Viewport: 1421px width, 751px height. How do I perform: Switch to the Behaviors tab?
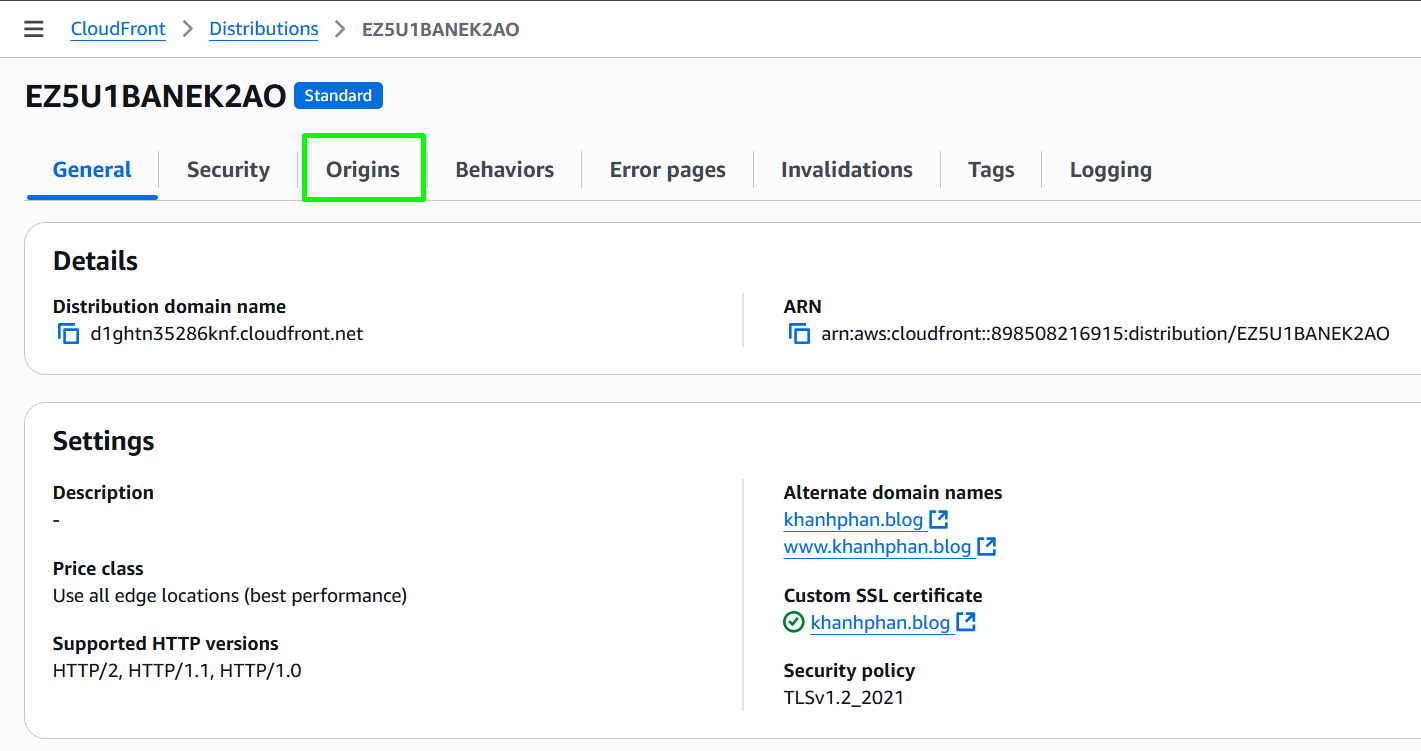(x=504, y=170)
